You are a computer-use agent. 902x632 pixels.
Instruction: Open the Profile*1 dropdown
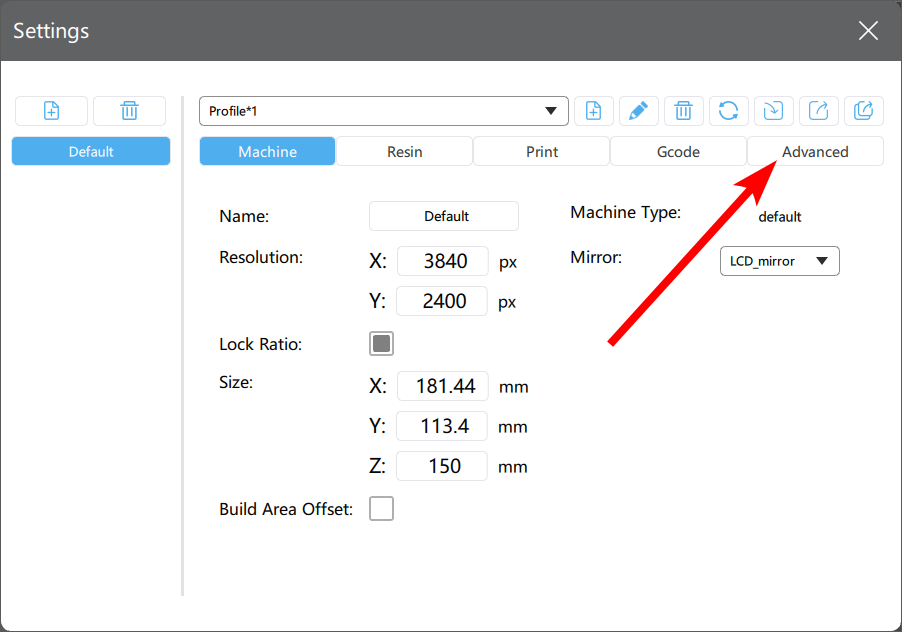[384, 111]
